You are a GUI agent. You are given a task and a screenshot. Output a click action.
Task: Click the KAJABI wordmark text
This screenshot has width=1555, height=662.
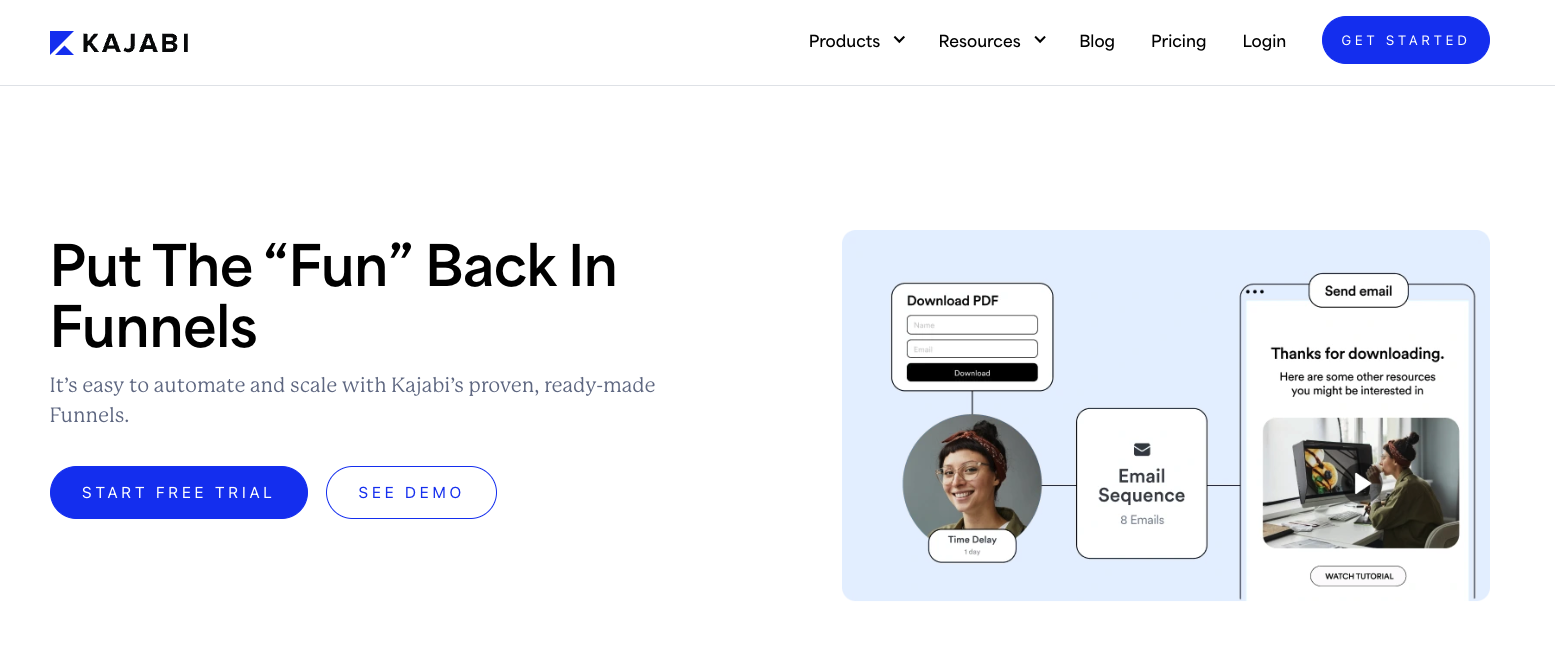pyautogui.click(x=135, y=43)
